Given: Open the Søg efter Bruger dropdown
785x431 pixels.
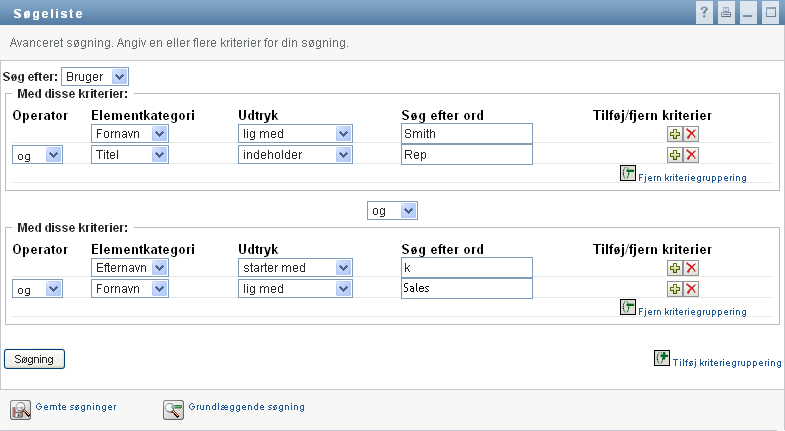Looking at the screenshot, I should (x=95, y=77).
